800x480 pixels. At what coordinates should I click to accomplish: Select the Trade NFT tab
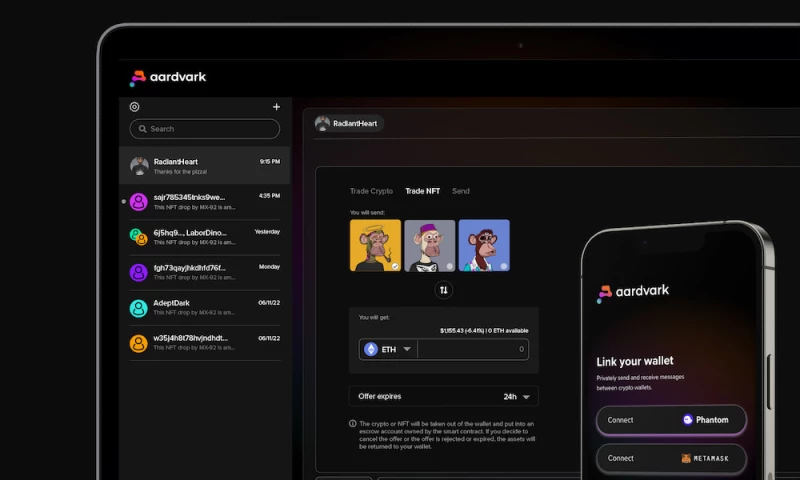point(422,191)
